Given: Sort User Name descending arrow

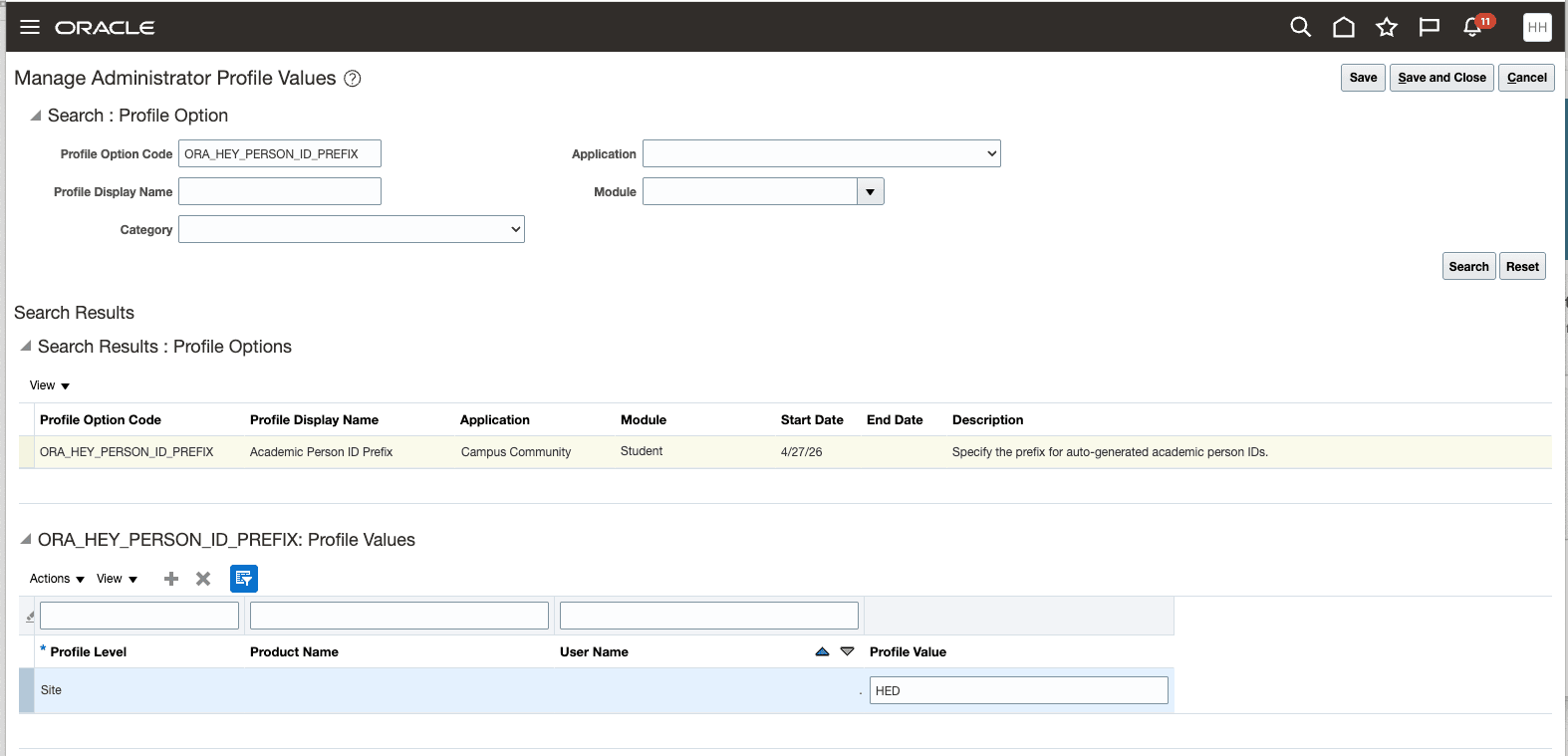Looking at the screenshot, I should (x=847, y=651).
